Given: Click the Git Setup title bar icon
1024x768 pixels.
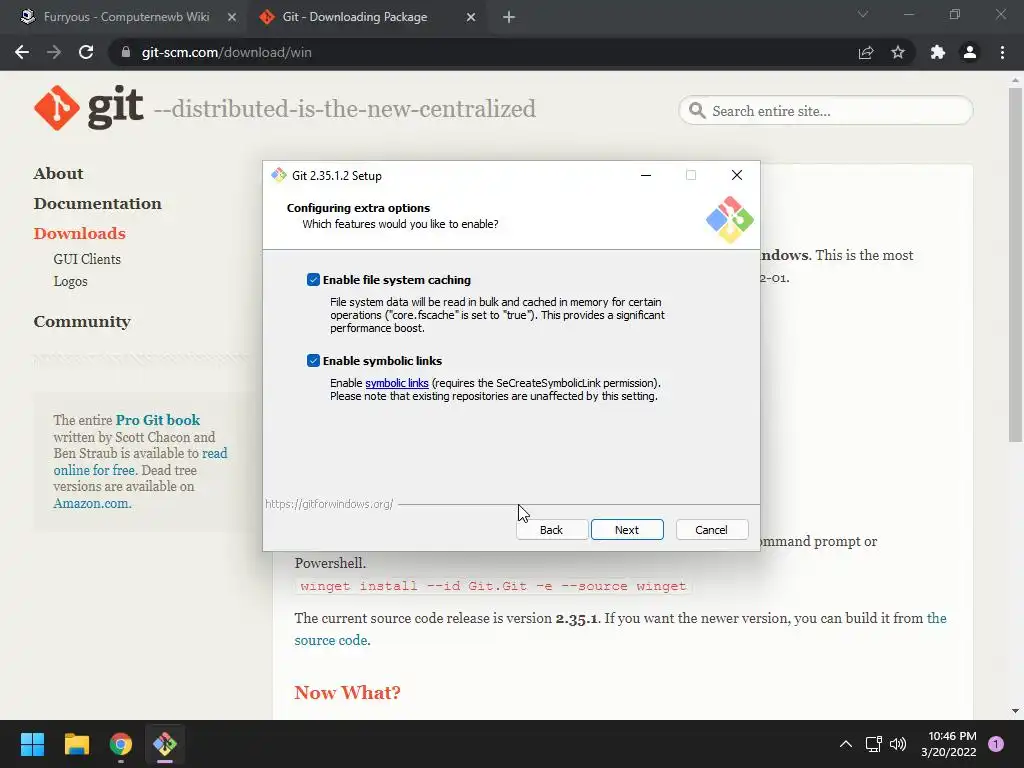Looking at the screenshot, I should [279, 175].
